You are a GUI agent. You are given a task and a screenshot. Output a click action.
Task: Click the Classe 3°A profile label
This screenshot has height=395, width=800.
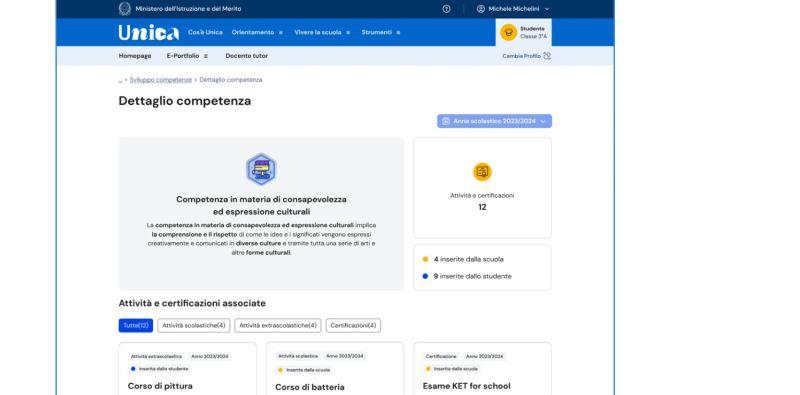[533, 37]
